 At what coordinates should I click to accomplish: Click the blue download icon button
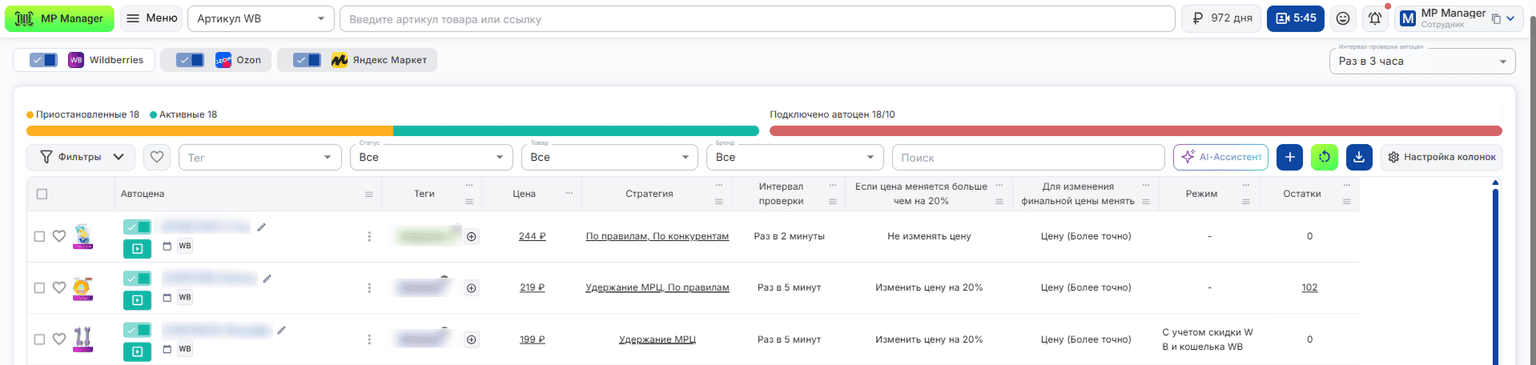(x=1359, y=157)
